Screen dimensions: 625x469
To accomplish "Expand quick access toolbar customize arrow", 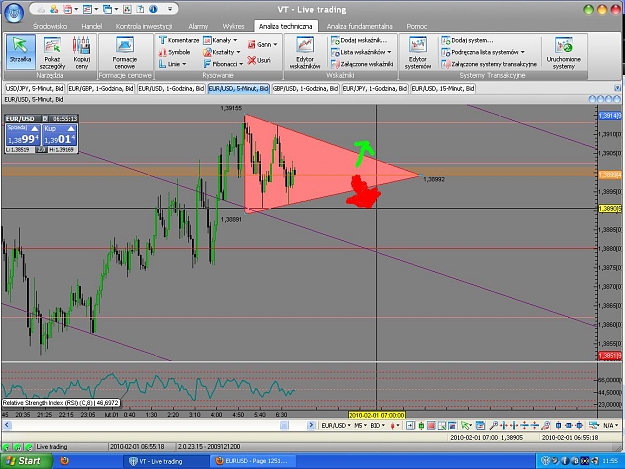I will point(170,9).
